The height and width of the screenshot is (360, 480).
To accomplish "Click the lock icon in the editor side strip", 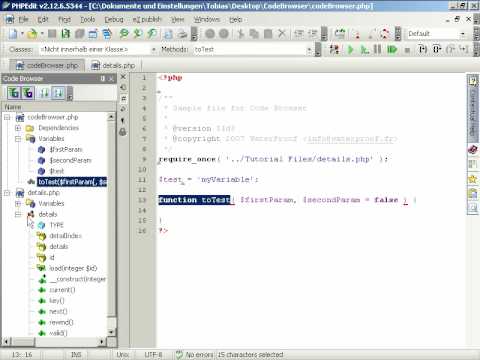I will pos(123,132).
